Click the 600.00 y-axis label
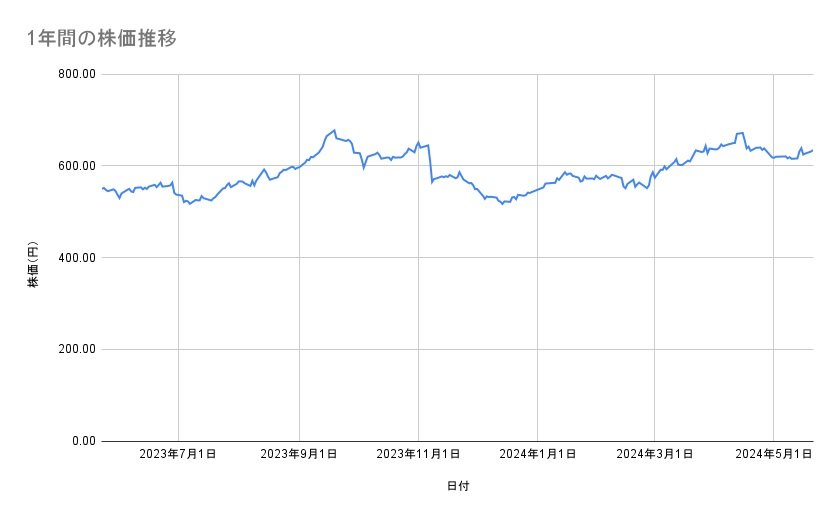Screen dimensions: 839x519 (75, 166)
